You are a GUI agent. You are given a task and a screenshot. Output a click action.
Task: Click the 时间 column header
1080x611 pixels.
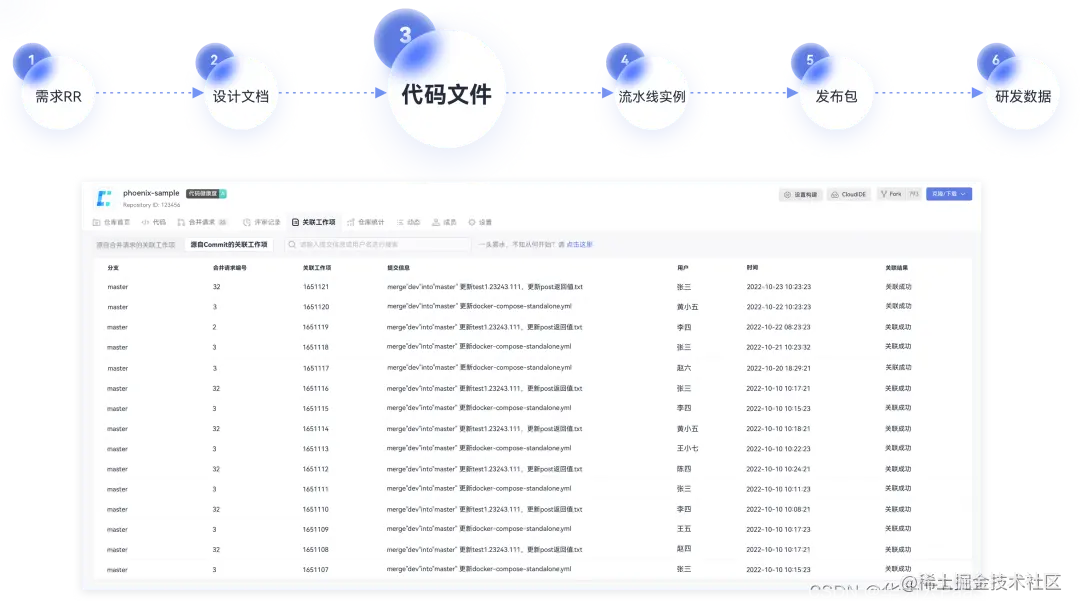pyautogui.click(x=752, y=268)
